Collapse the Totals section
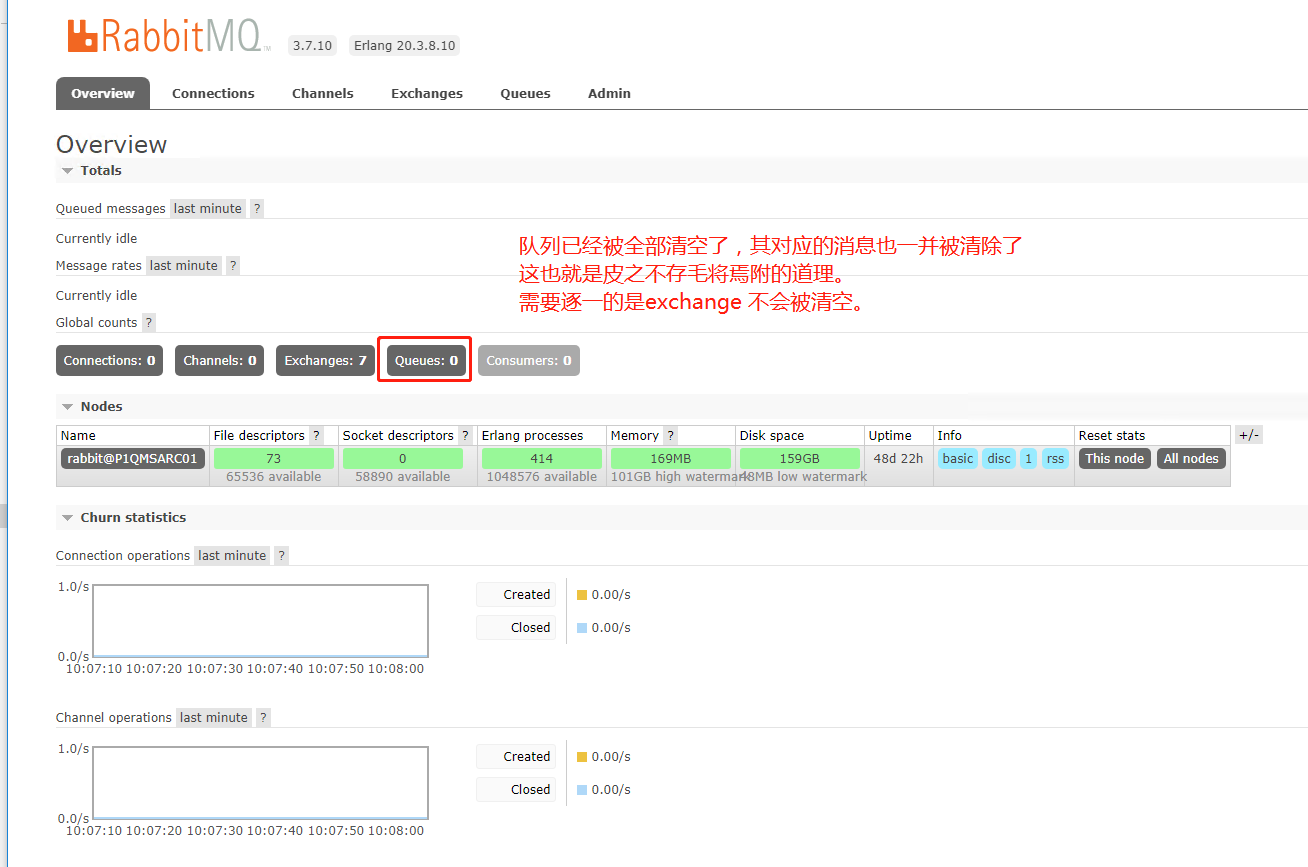Image resolution: width=1308 pixels, height=867 pixels. (67, 170)
